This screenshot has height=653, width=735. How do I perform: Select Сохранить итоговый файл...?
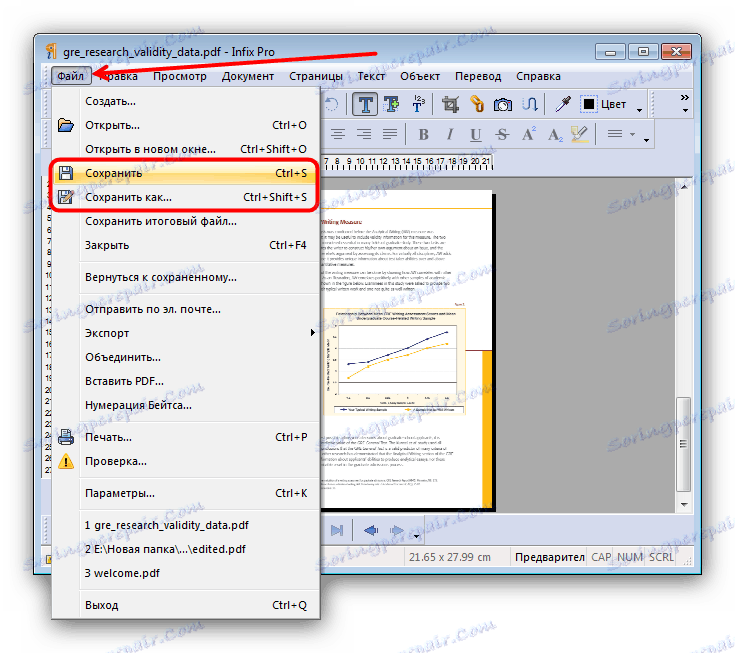pyautogui.click(x=186, y=221)
